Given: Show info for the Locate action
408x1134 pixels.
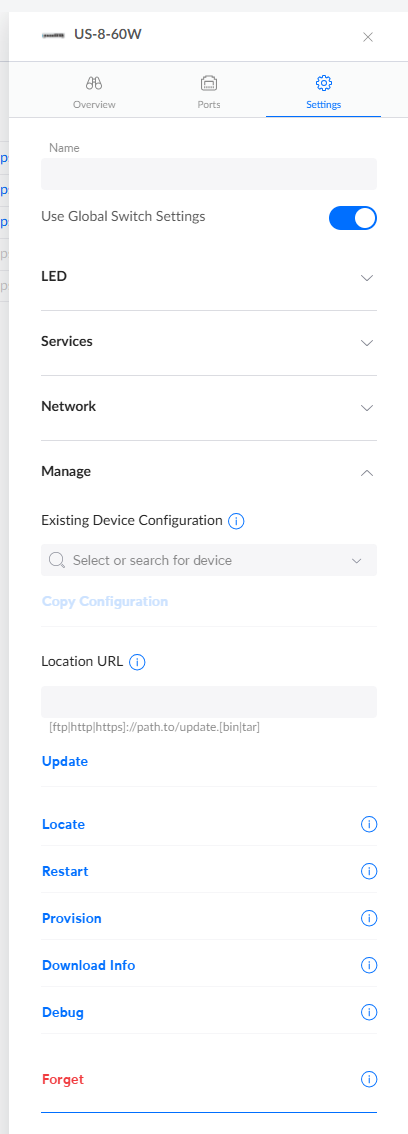Looking at the screenshot, I should coord(369,824).
